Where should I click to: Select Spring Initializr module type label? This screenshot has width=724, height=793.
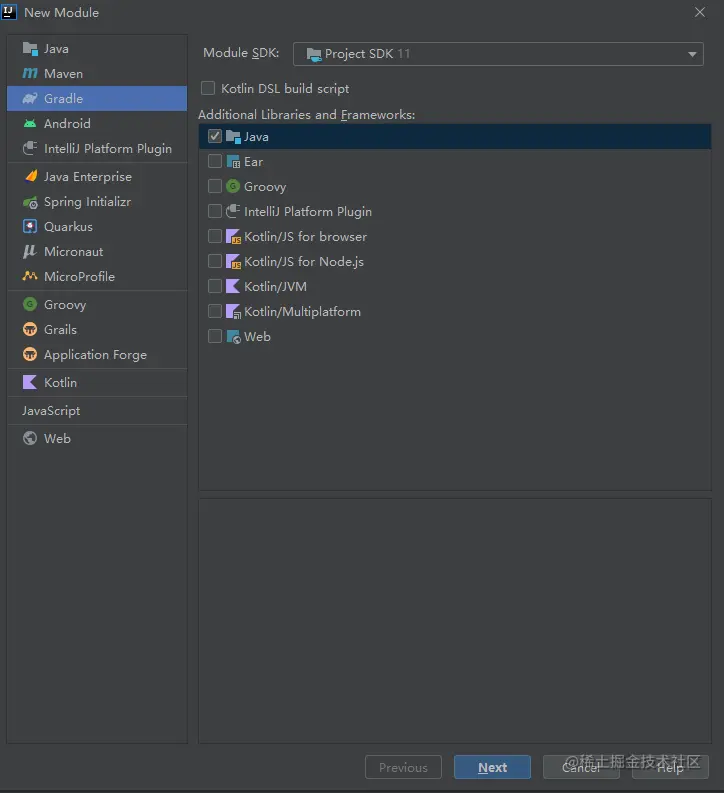coord(87,202)
